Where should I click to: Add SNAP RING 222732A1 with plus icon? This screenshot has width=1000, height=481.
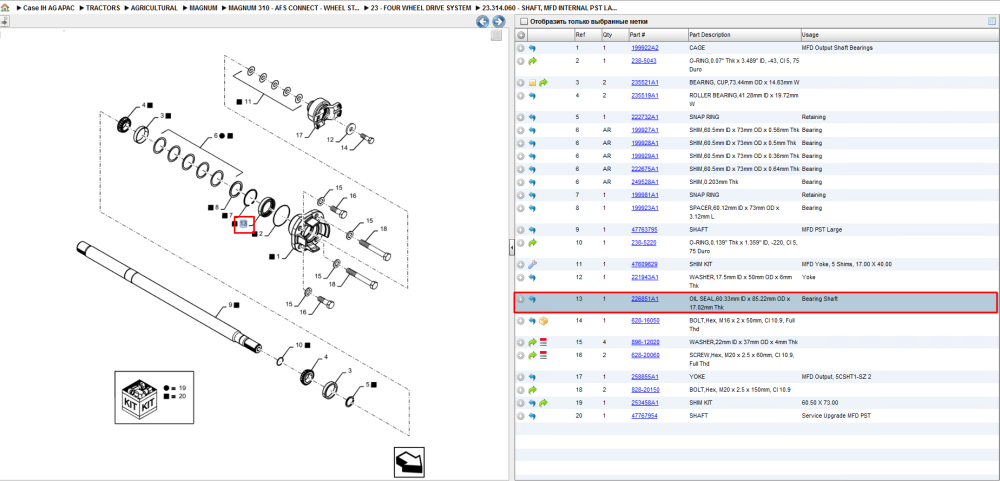[x=521, y=117]
